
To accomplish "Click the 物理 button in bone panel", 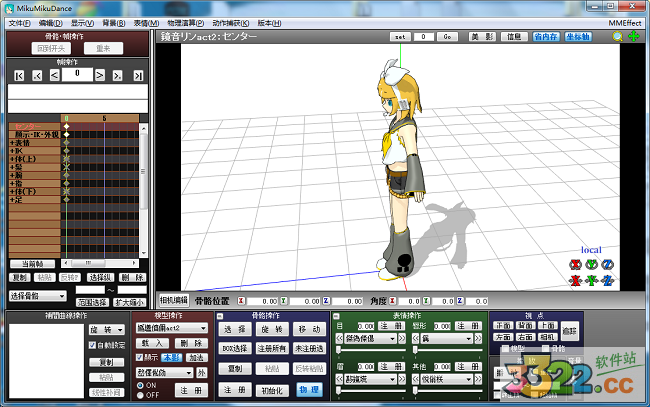I will tap(309, 389).
